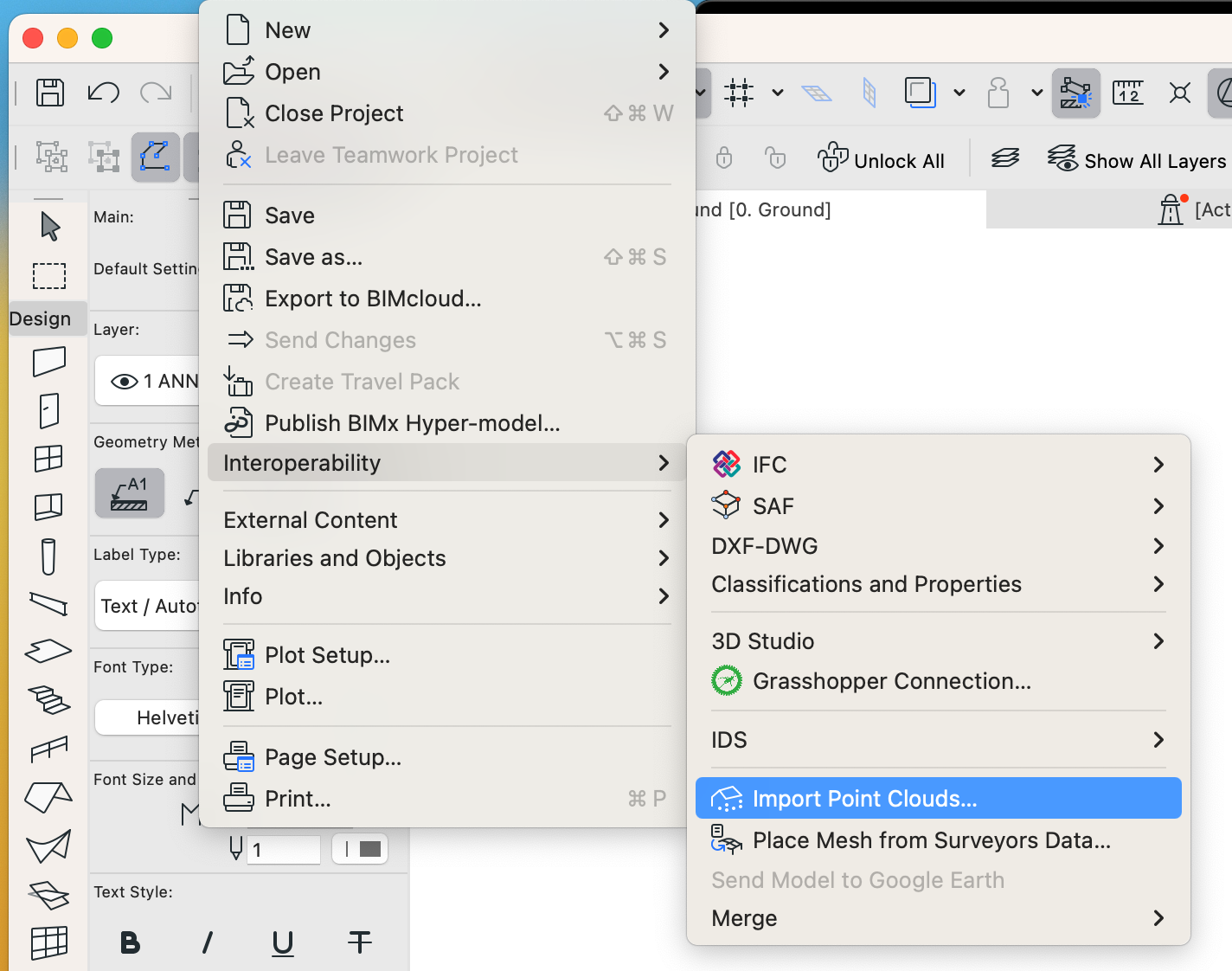Select the Column tool icon
Screen dimensions: 1232x971
[49, 556]
